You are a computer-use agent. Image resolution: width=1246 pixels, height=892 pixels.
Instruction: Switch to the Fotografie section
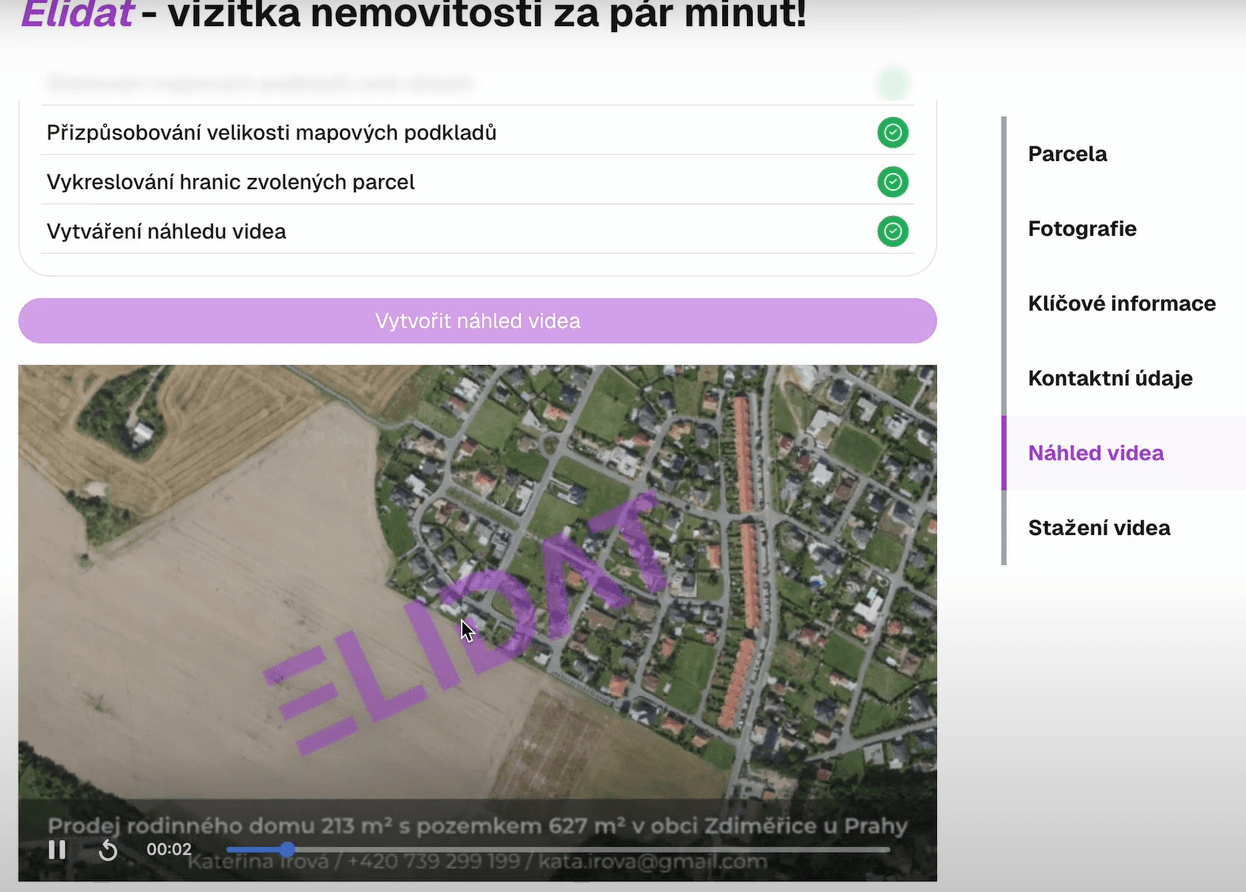[1082, 228]
